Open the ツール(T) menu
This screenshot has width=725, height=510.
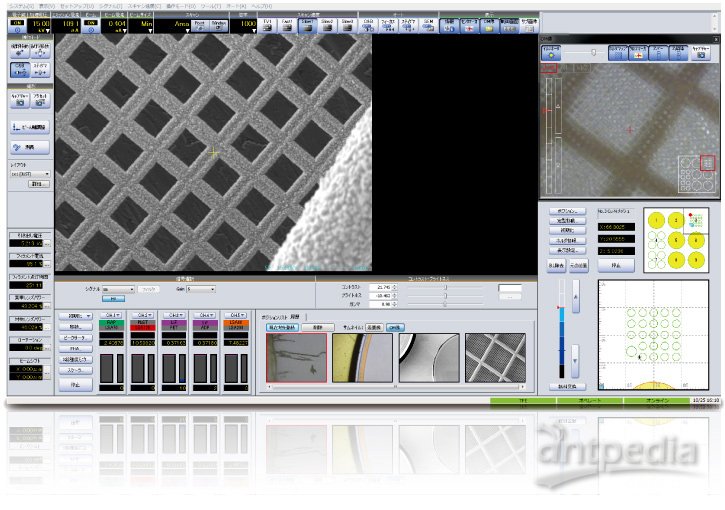tap(207, 5)
